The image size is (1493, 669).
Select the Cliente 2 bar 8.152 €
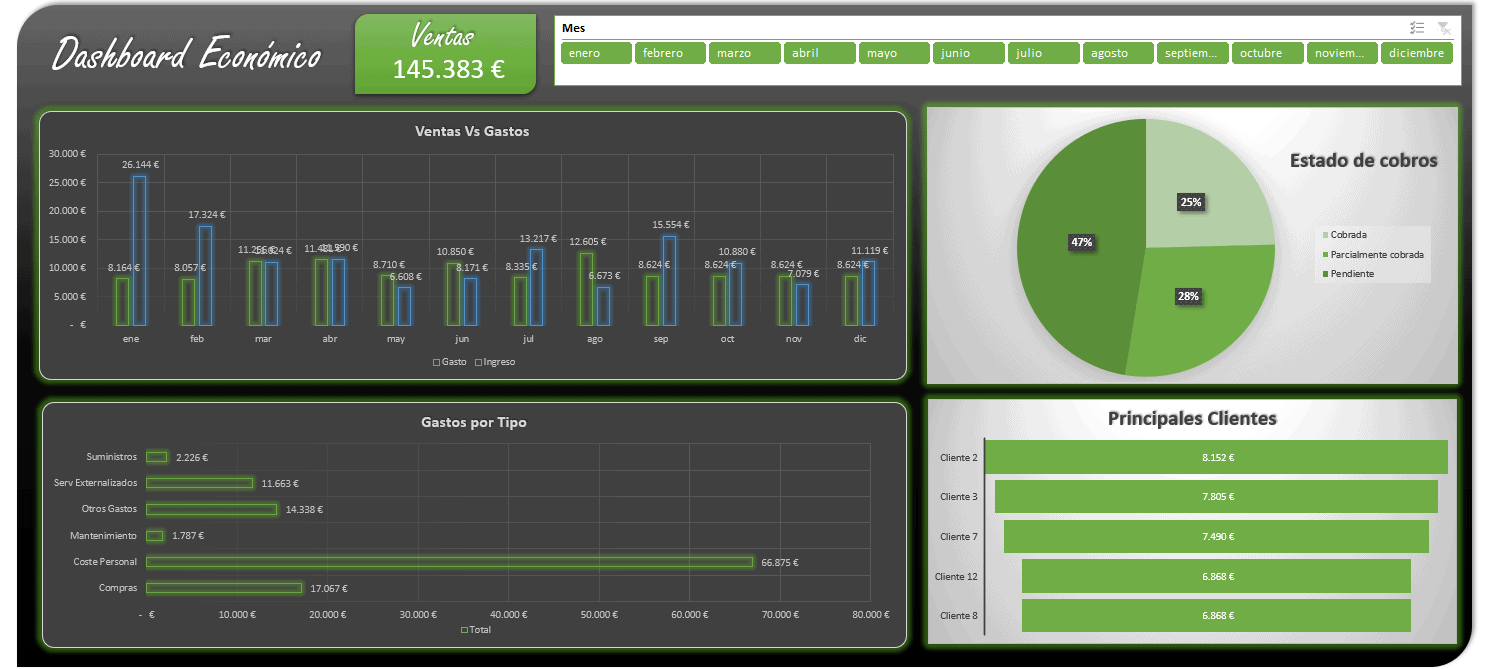coord(1217,457)
